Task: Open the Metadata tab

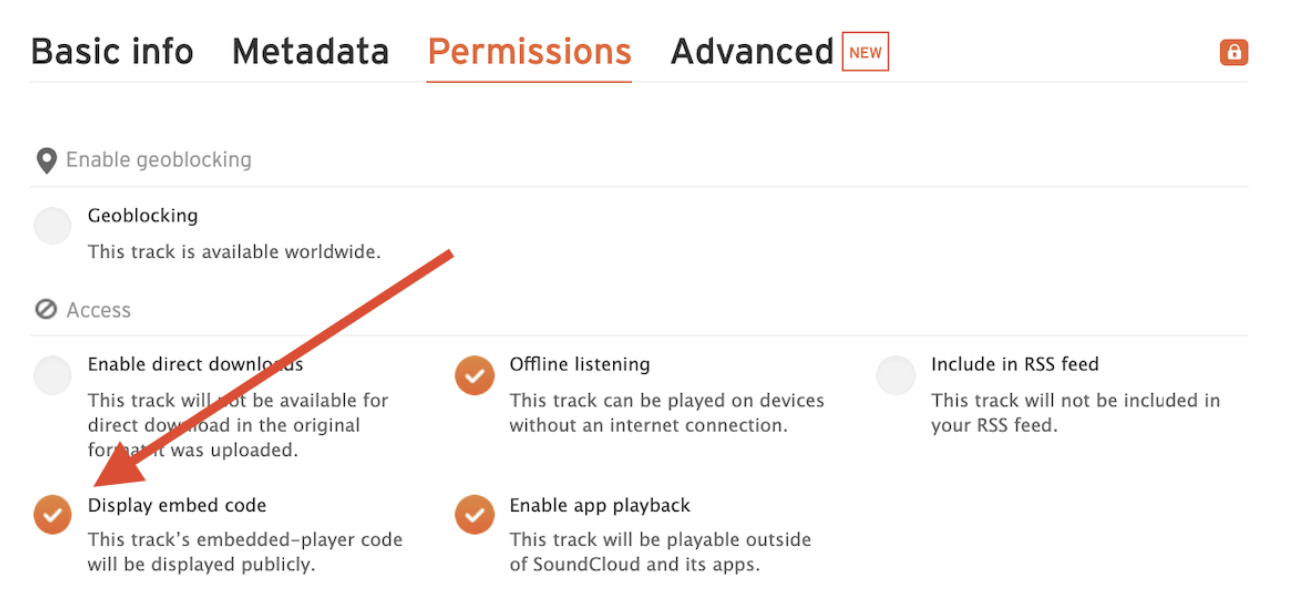Action: pyautogui.click(x=310, y=52)
